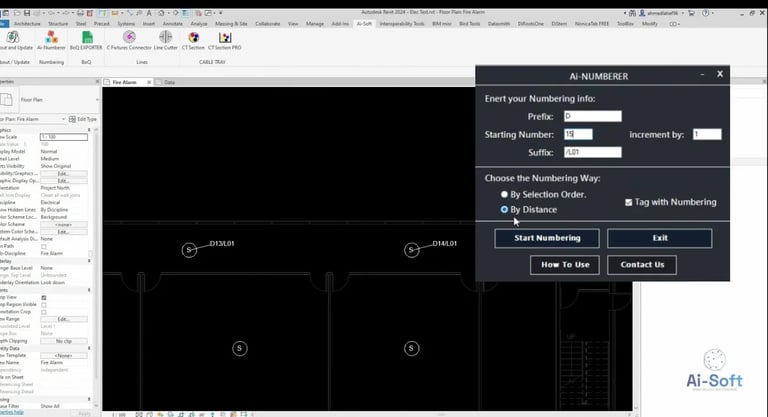Click the Color Scheme none button

coord(64,224)
